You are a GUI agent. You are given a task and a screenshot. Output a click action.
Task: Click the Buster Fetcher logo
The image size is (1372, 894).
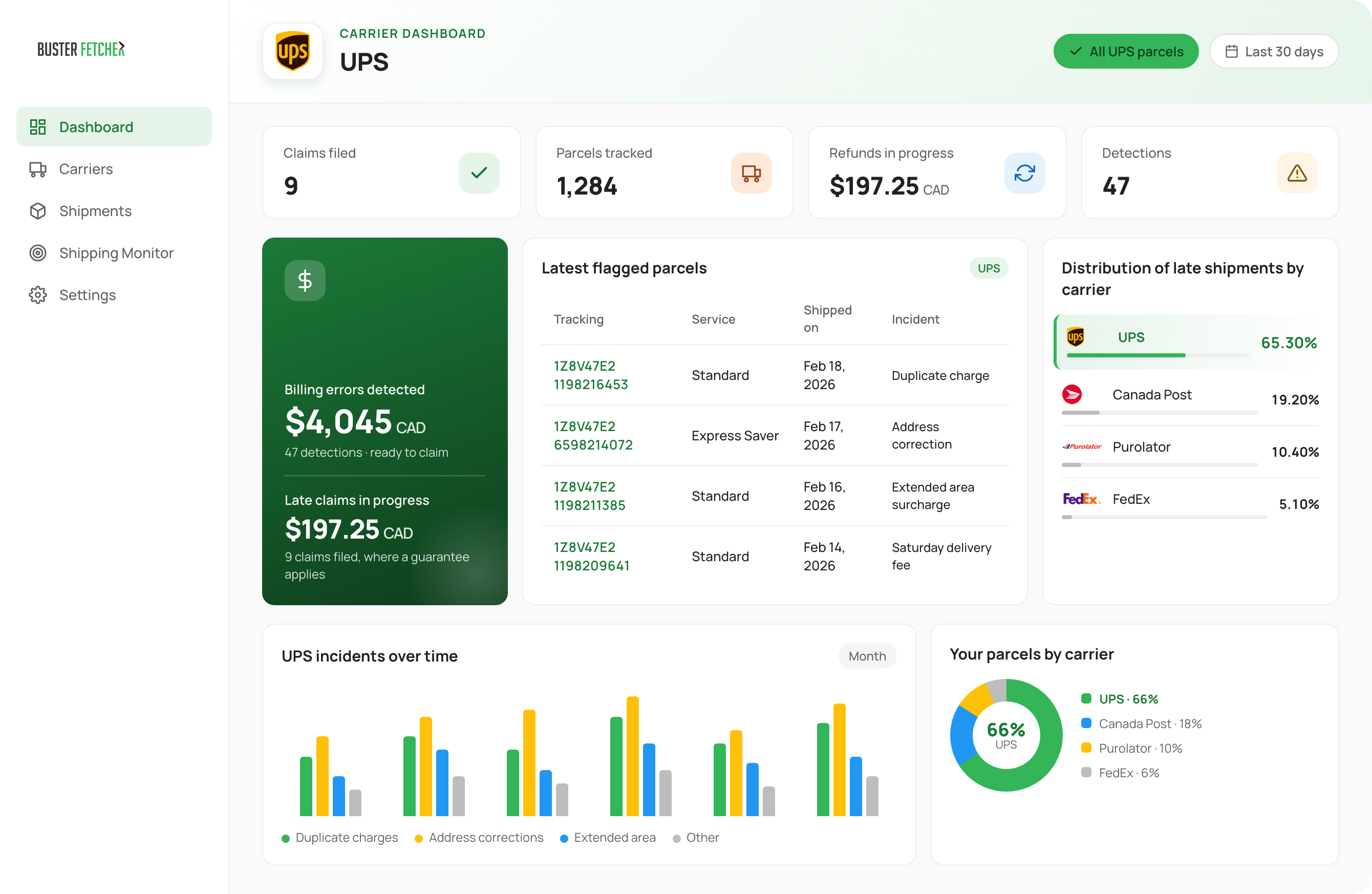coord(81,49)
